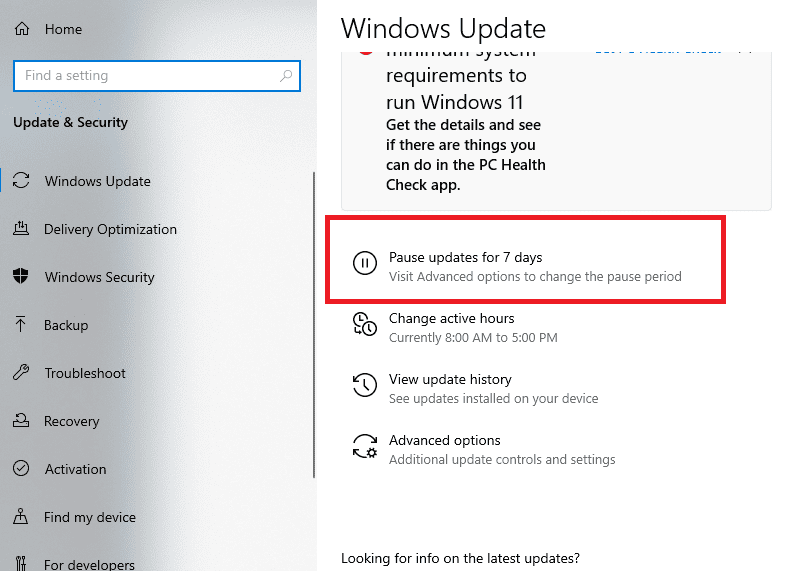Click 'See updates installed on your device' text
The width and height of the screenshot is (785, 571).
click(x=494, y=399)
